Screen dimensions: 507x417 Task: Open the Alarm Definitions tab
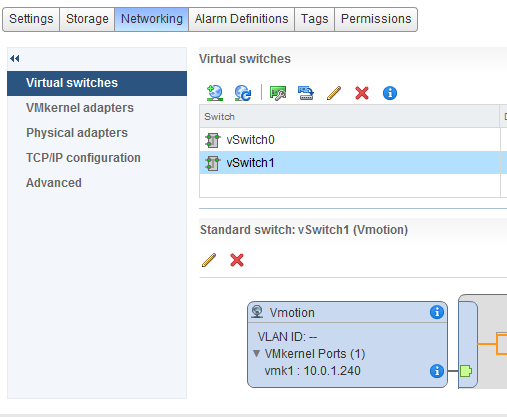click(241, 19)
